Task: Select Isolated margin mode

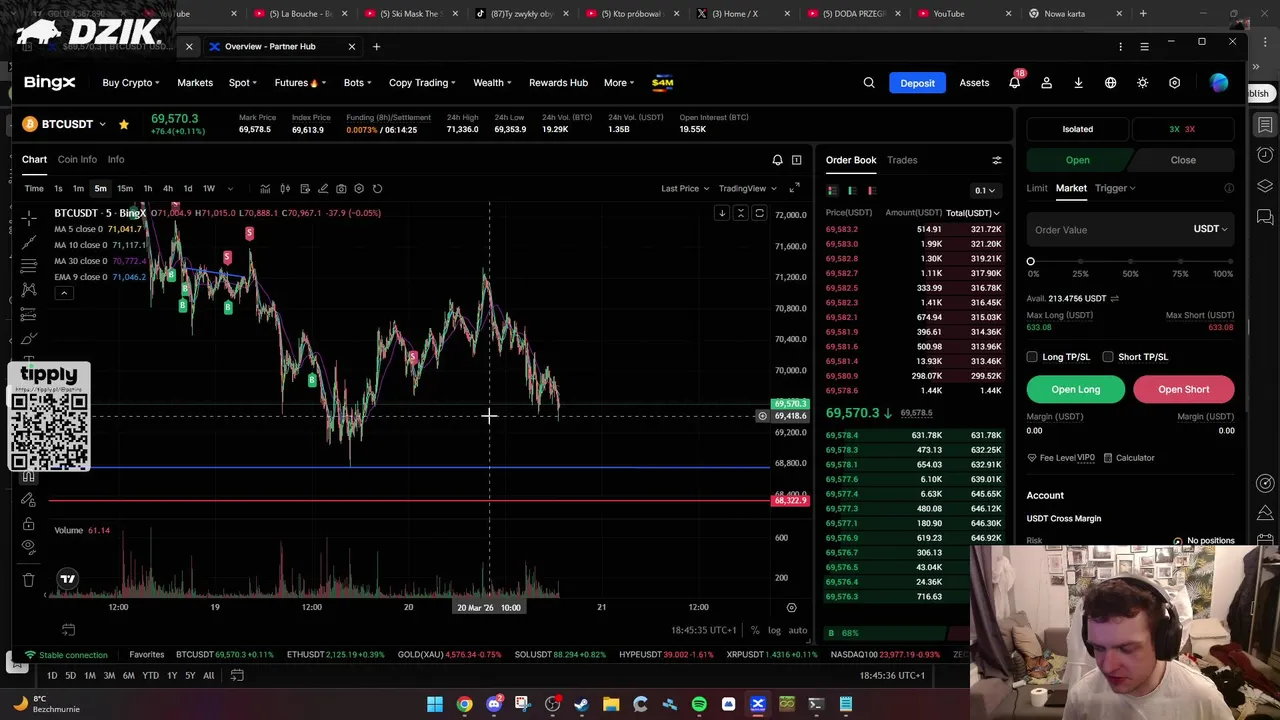Action: tap(1078, 129)
